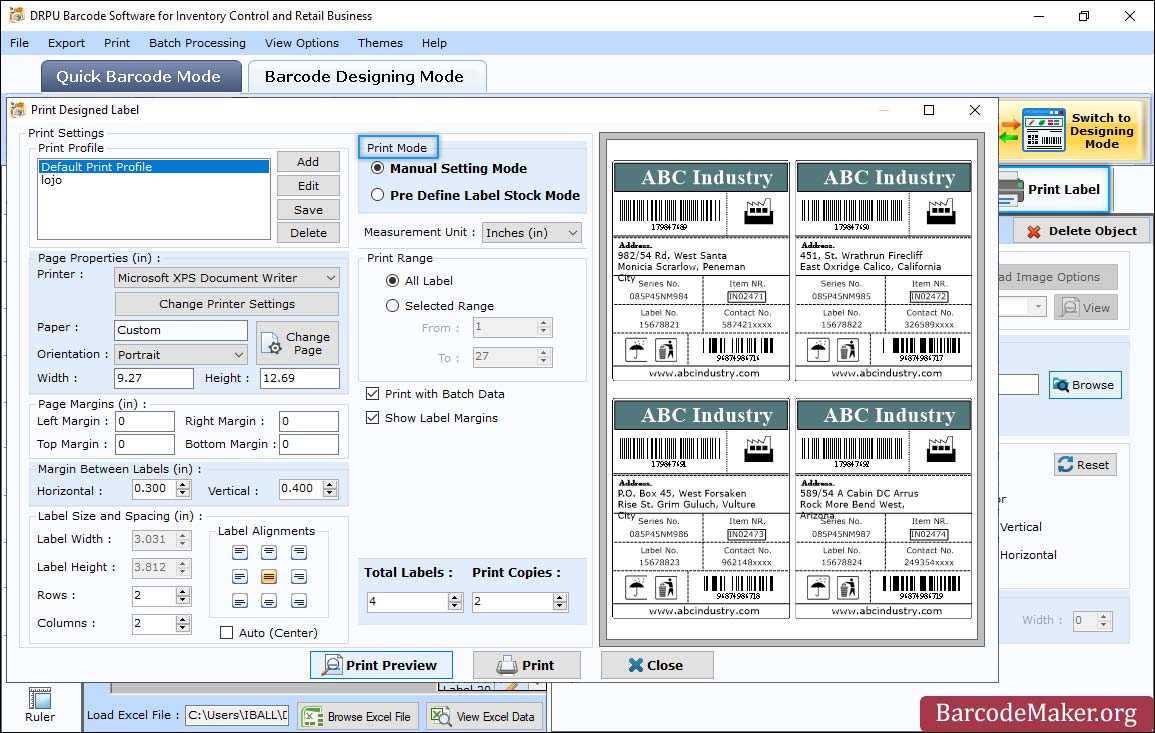
Task: Click the Print Designed Label dialog icon
Action: pyautogui.click(x=18, y=110)
